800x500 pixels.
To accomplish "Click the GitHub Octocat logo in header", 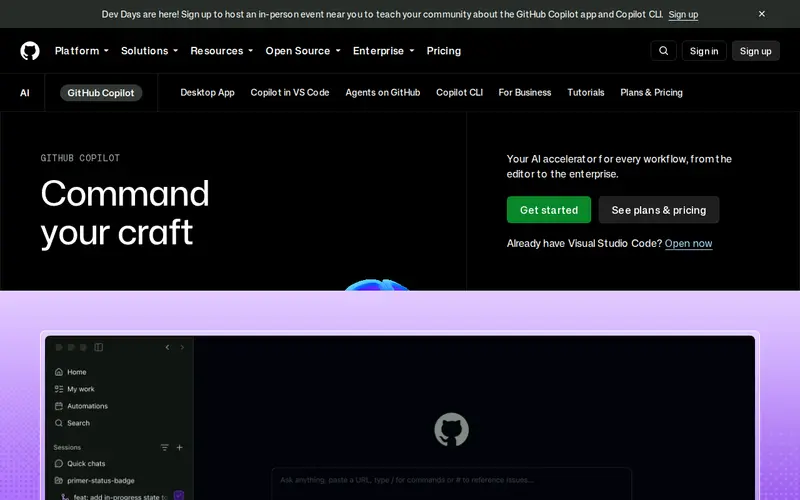I will (x=30, y=51).
